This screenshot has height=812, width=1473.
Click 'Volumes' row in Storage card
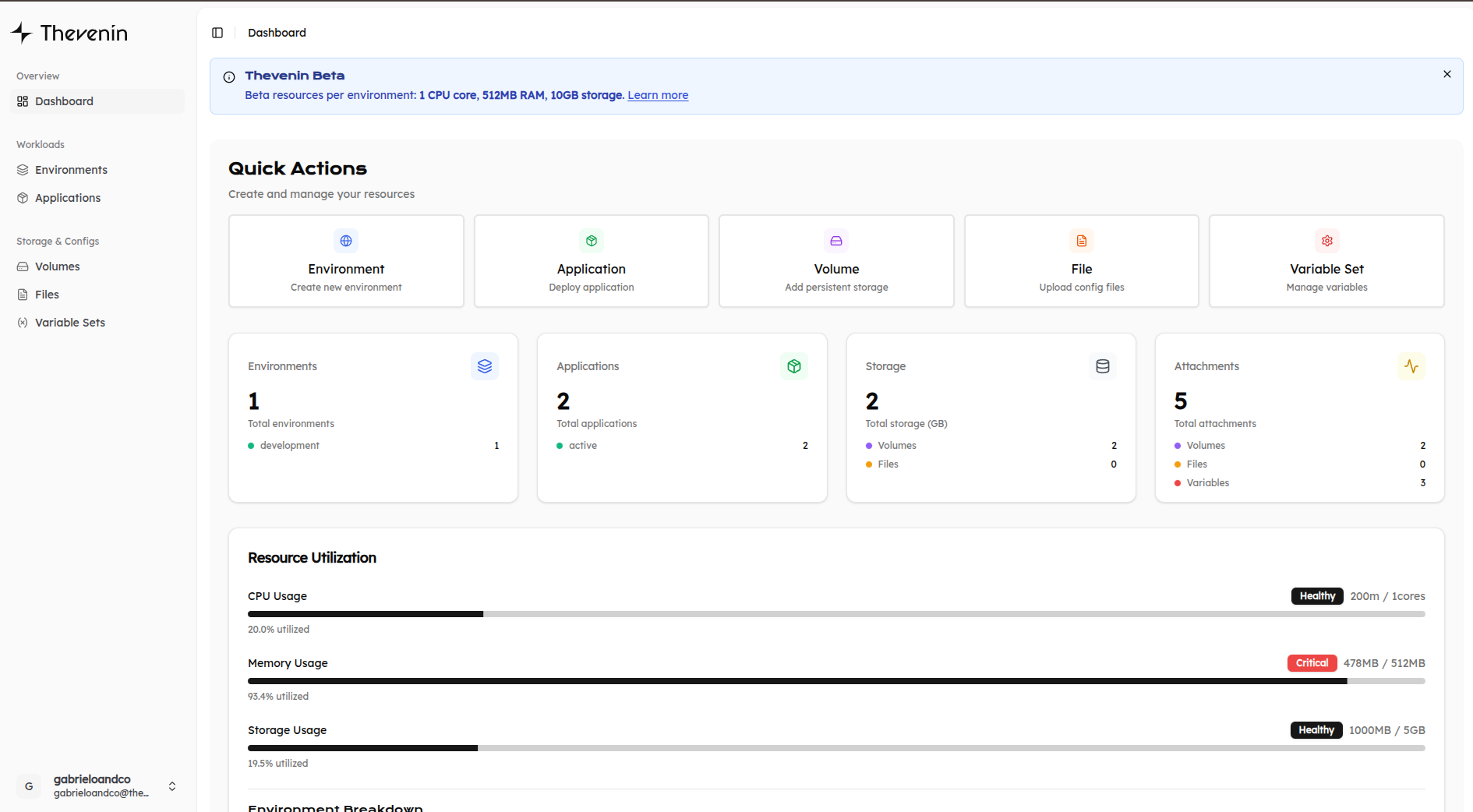pyautogui.click(x=991, y=446)
